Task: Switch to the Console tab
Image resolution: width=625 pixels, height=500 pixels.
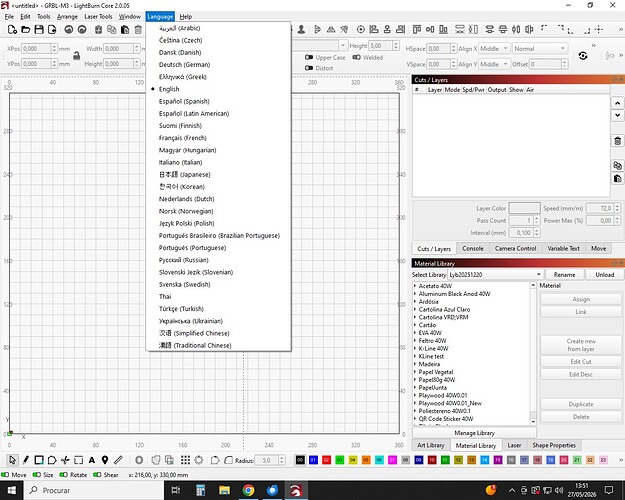Action: tap(473, 248)
